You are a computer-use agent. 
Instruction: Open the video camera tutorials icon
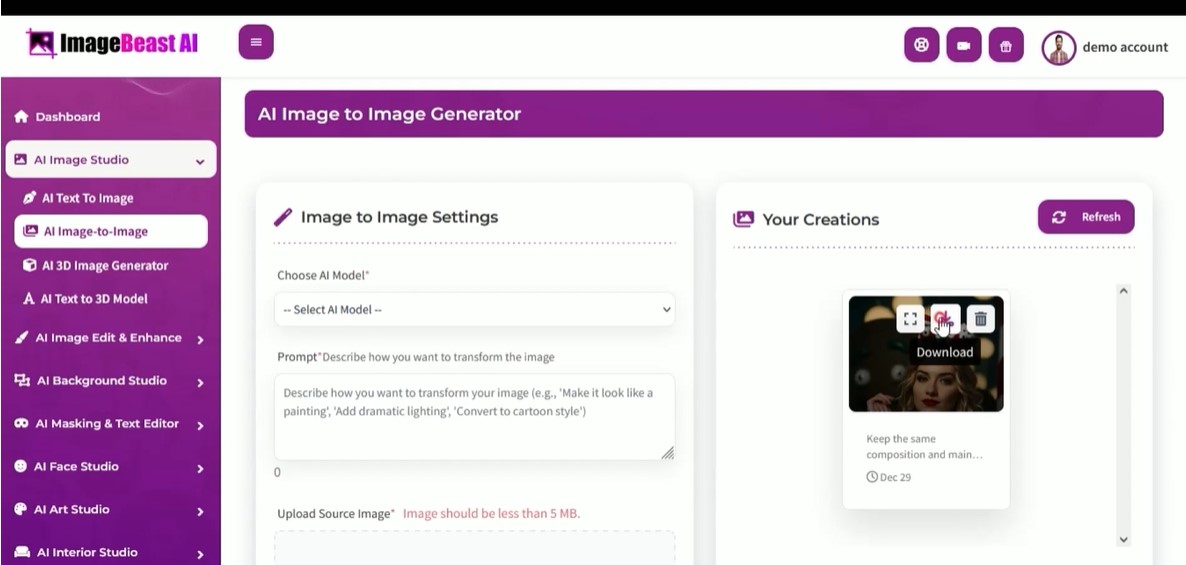coord(964,45)
